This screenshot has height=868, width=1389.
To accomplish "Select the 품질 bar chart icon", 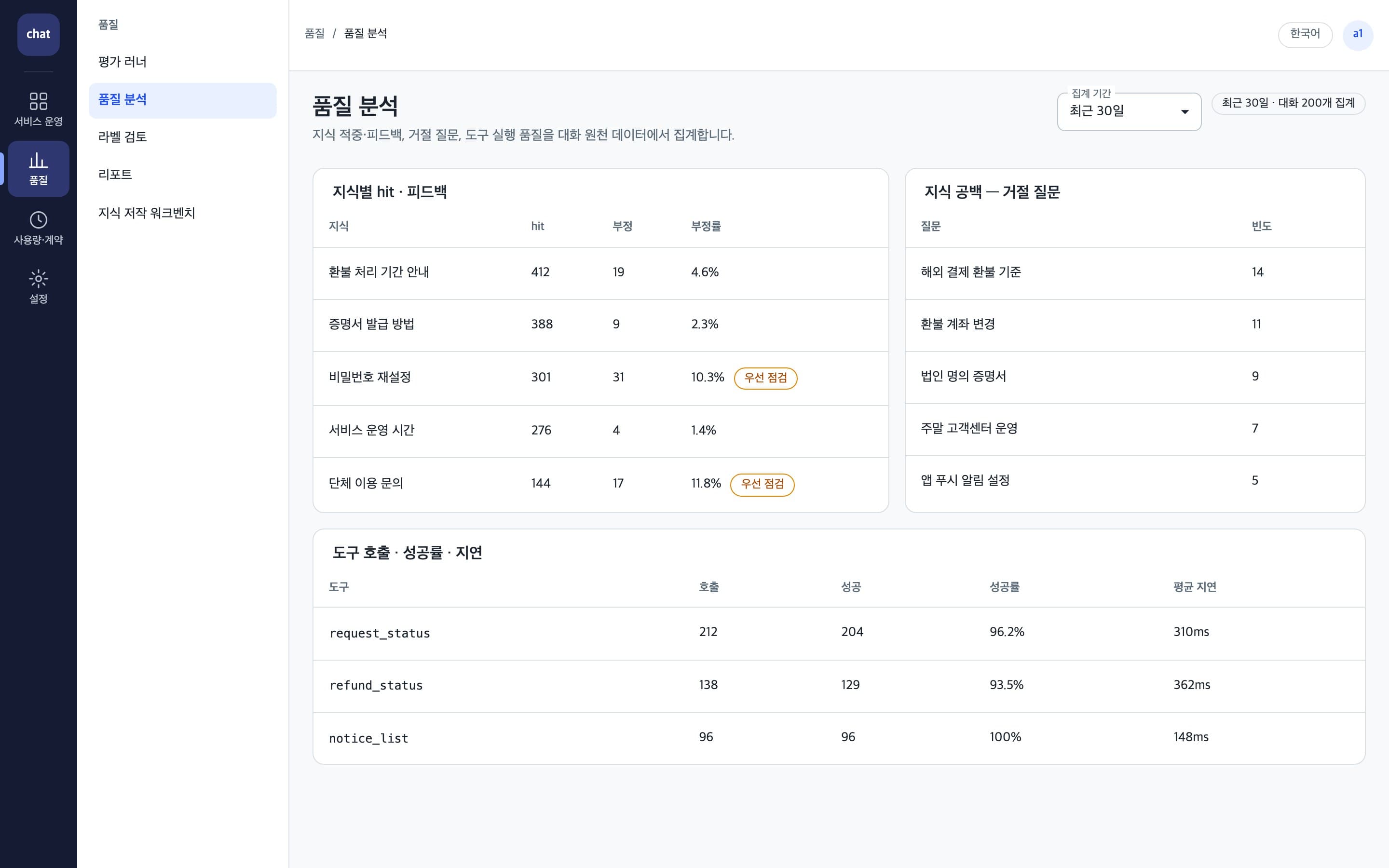I will [39, 160].
